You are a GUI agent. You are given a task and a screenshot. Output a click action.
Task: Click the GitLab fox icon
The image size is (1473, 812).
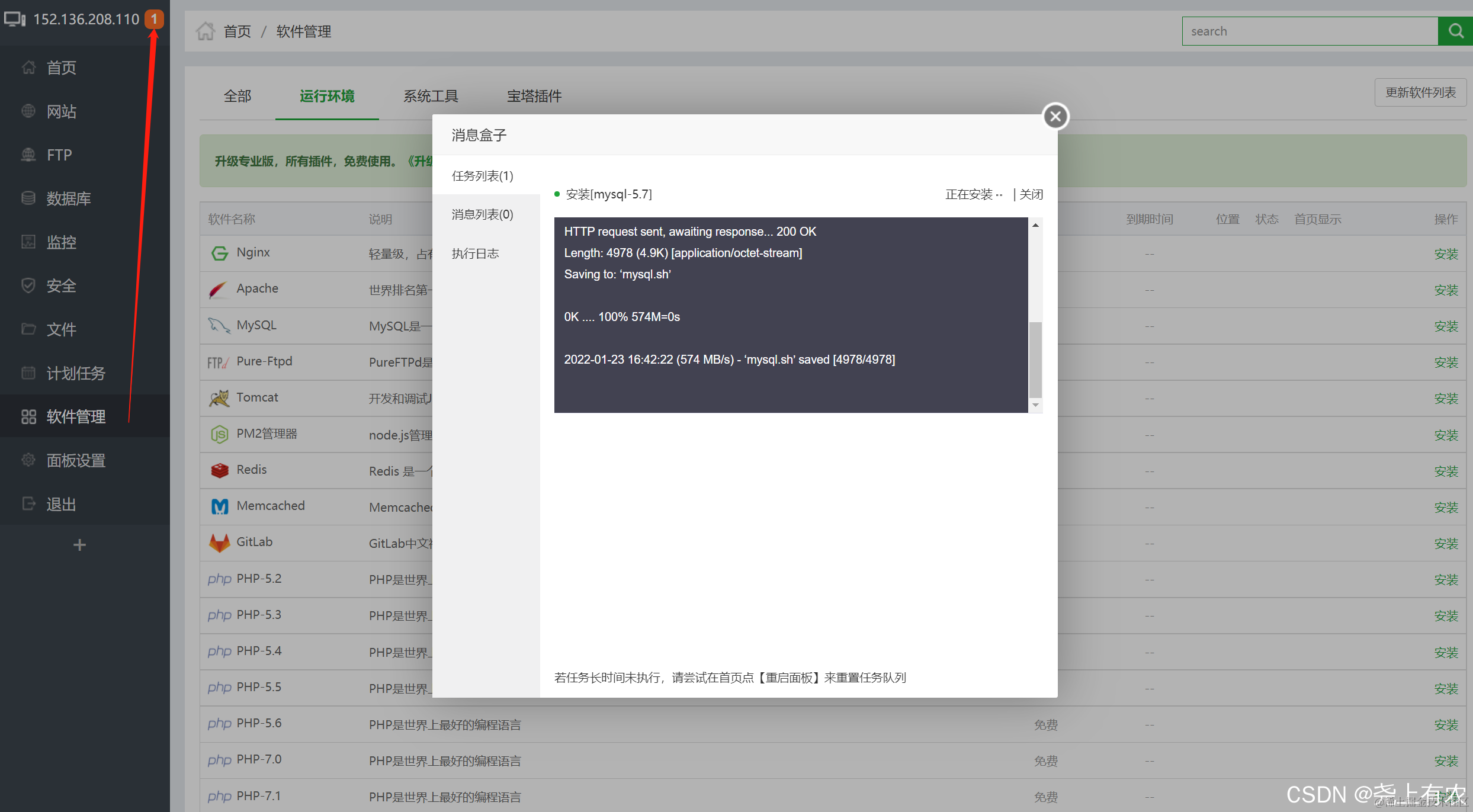[220, 543]
